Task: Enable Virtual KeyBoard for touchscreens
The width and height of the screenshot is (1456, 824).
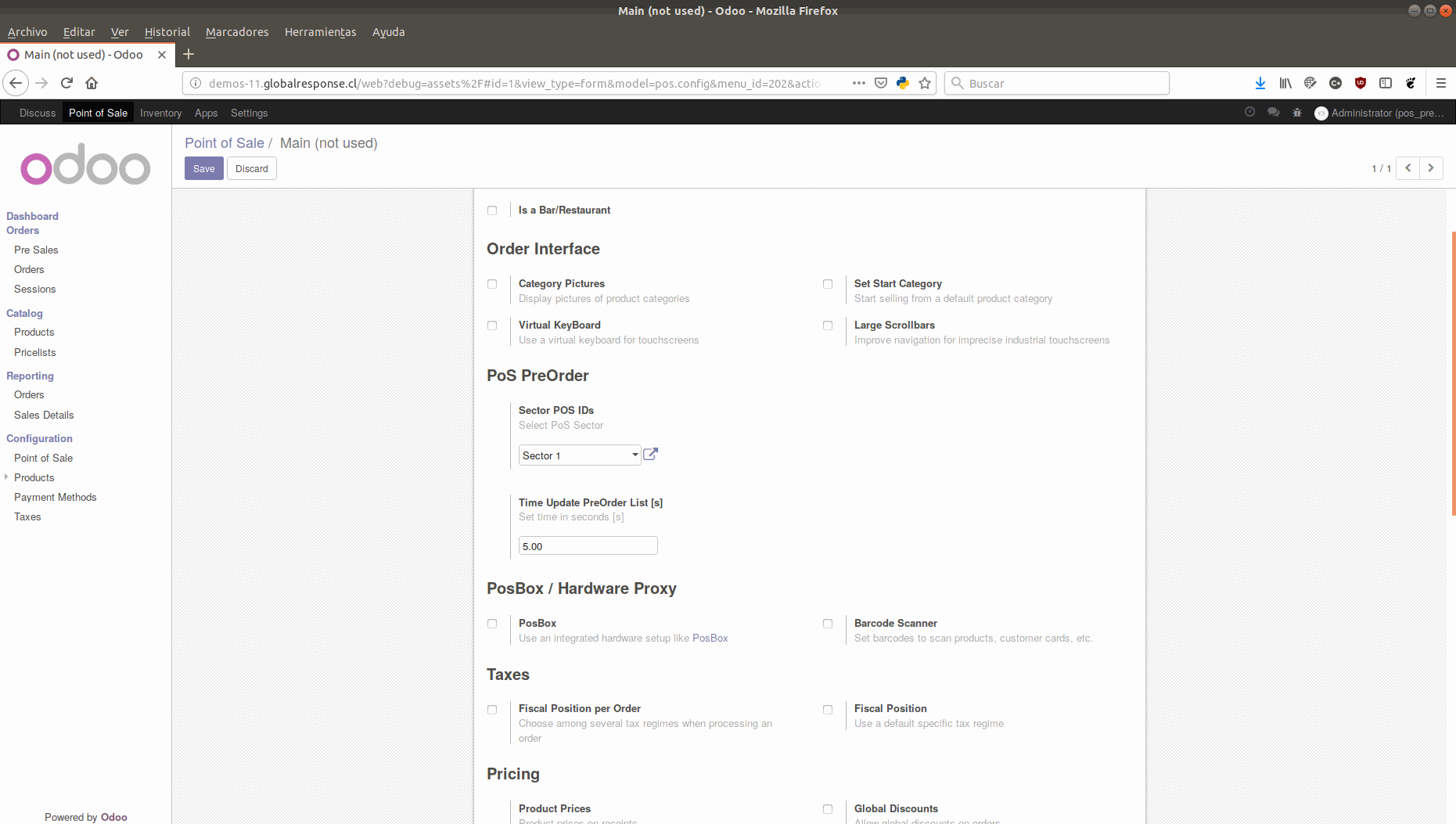Action: click(491, 326)
